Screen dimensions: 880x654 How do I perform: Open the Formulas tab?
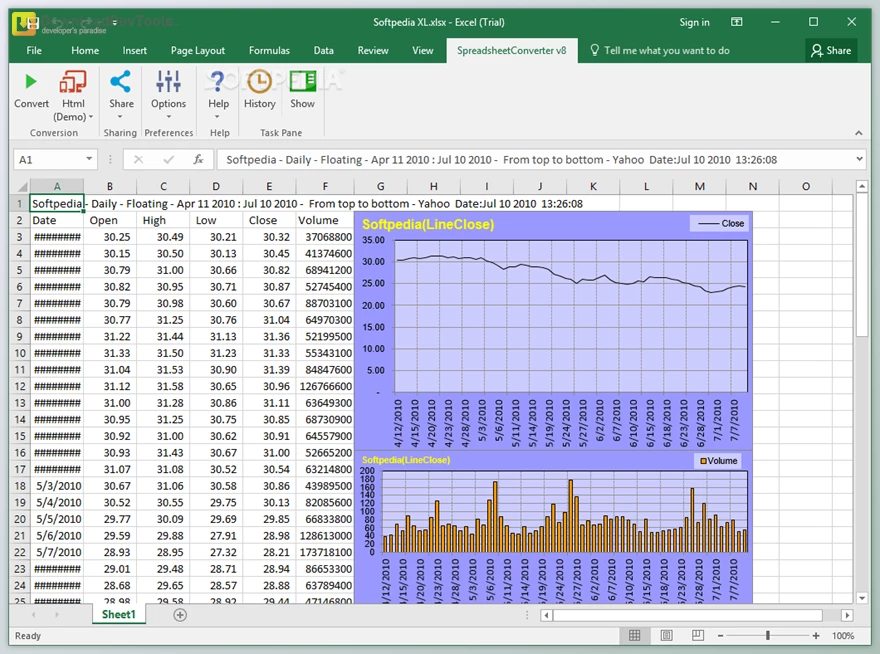pyautogui.click(x=269, y=51)
